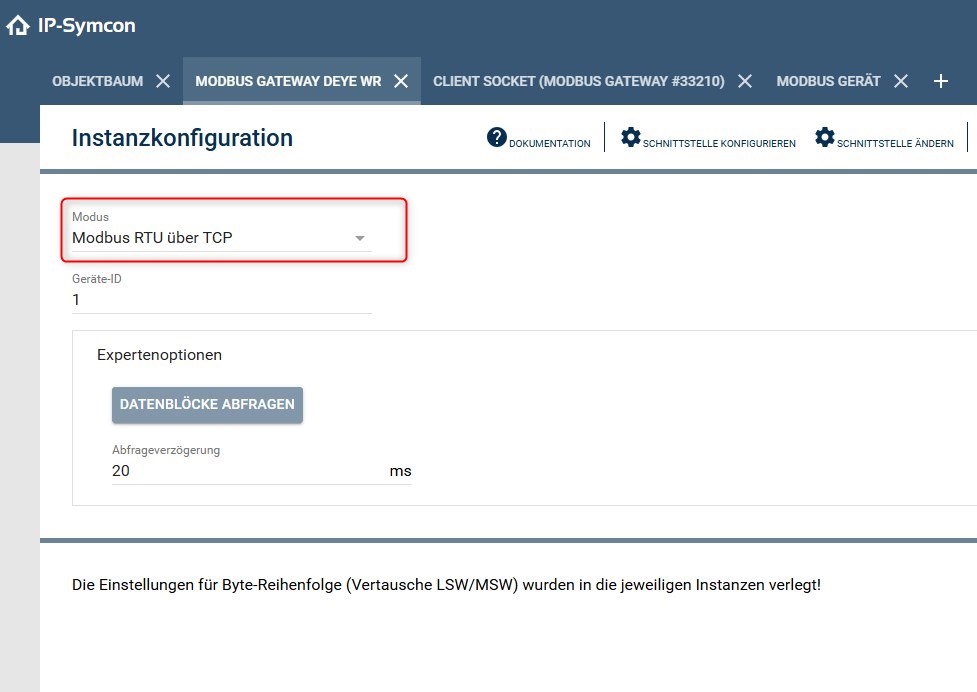This screenshot has width=977, height=692.
Task: Switch to the Objektbaum tab
Action: pyautogui.click(x=98, y=81)
